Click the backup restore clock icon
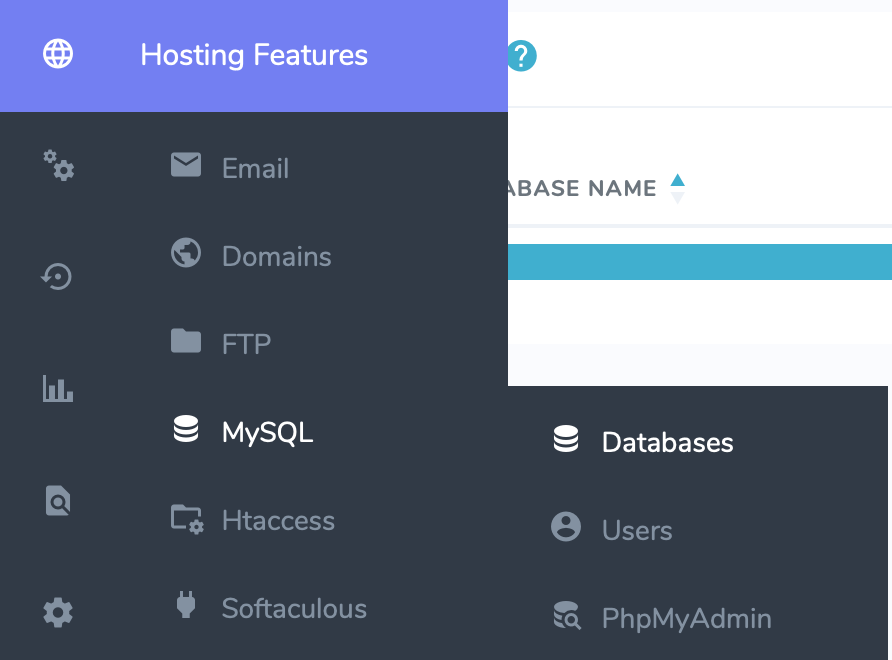The height and width of the screenshot is (660, 892). pos(57,277)
